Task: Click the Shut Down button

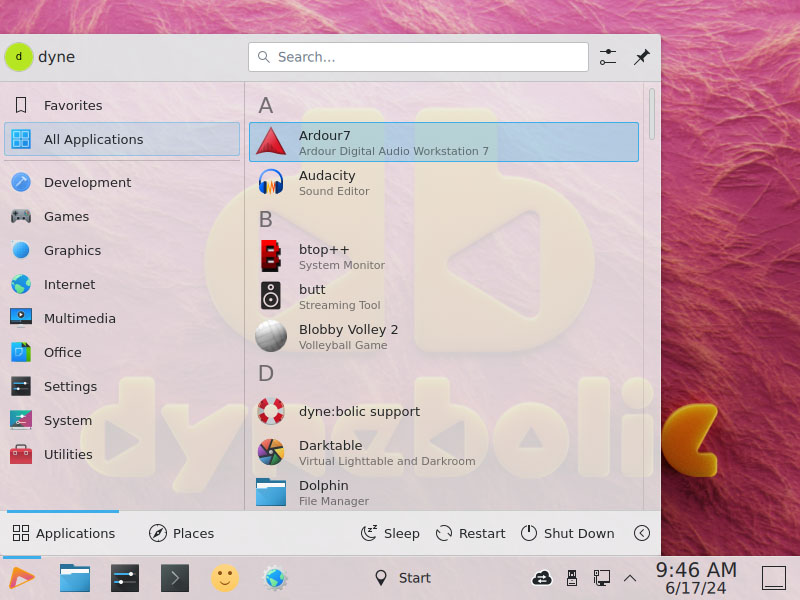Action: (x=567, y=533)
